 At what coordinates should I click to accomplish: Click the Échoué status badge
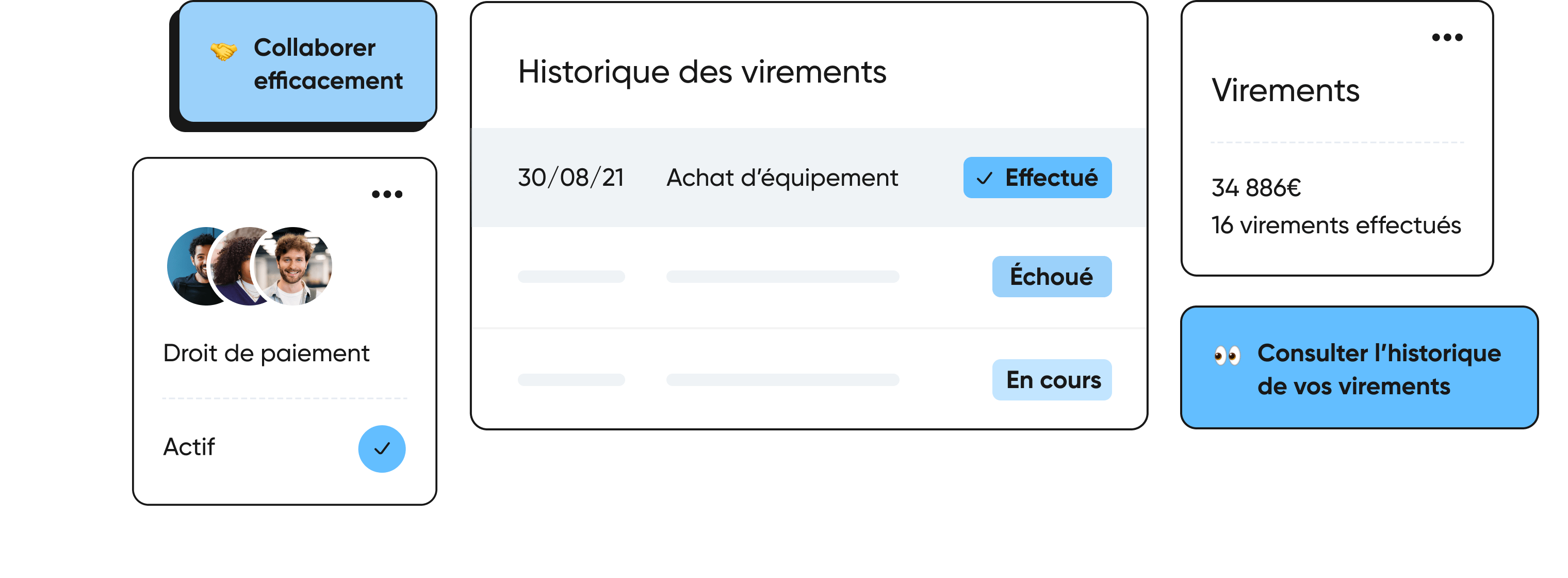(1052, 277)
